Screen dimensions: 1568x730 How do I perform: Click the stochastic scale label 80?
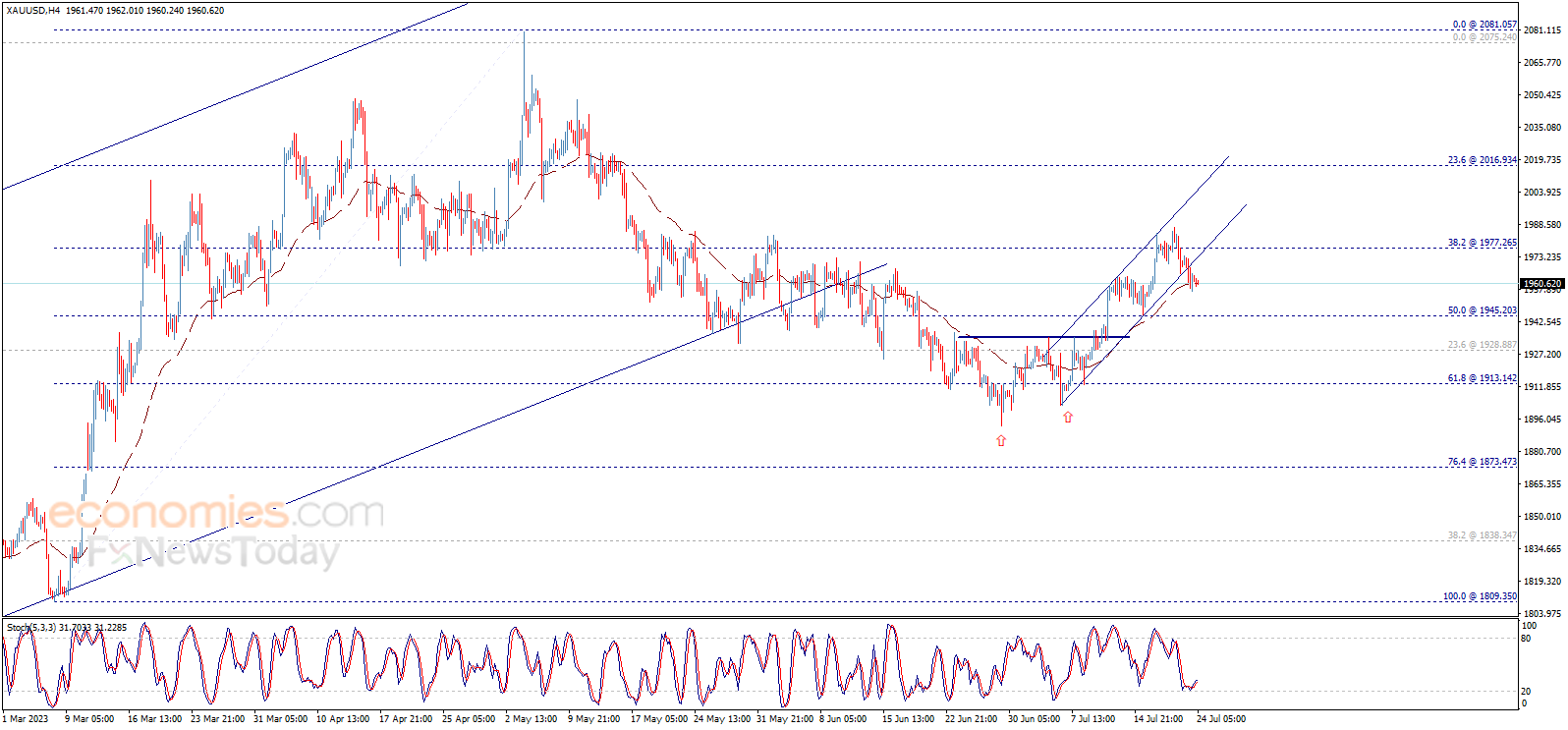[x=1526, y=639]
